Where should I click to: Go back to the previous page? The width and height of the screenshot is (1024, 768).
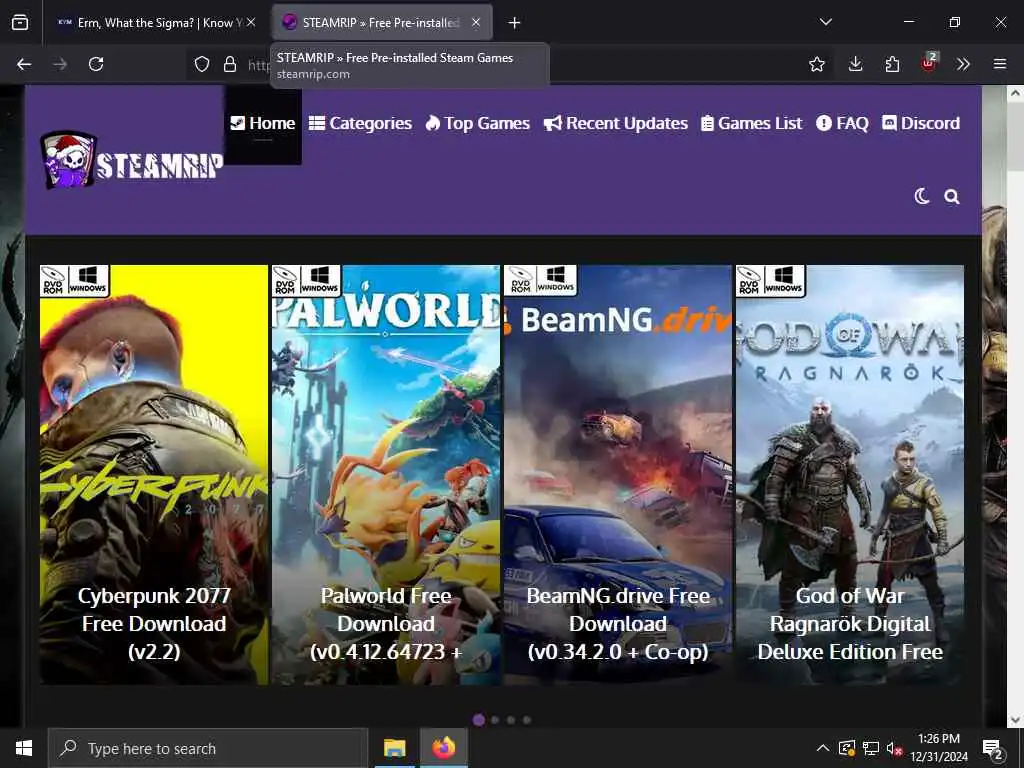pos(24,64)
